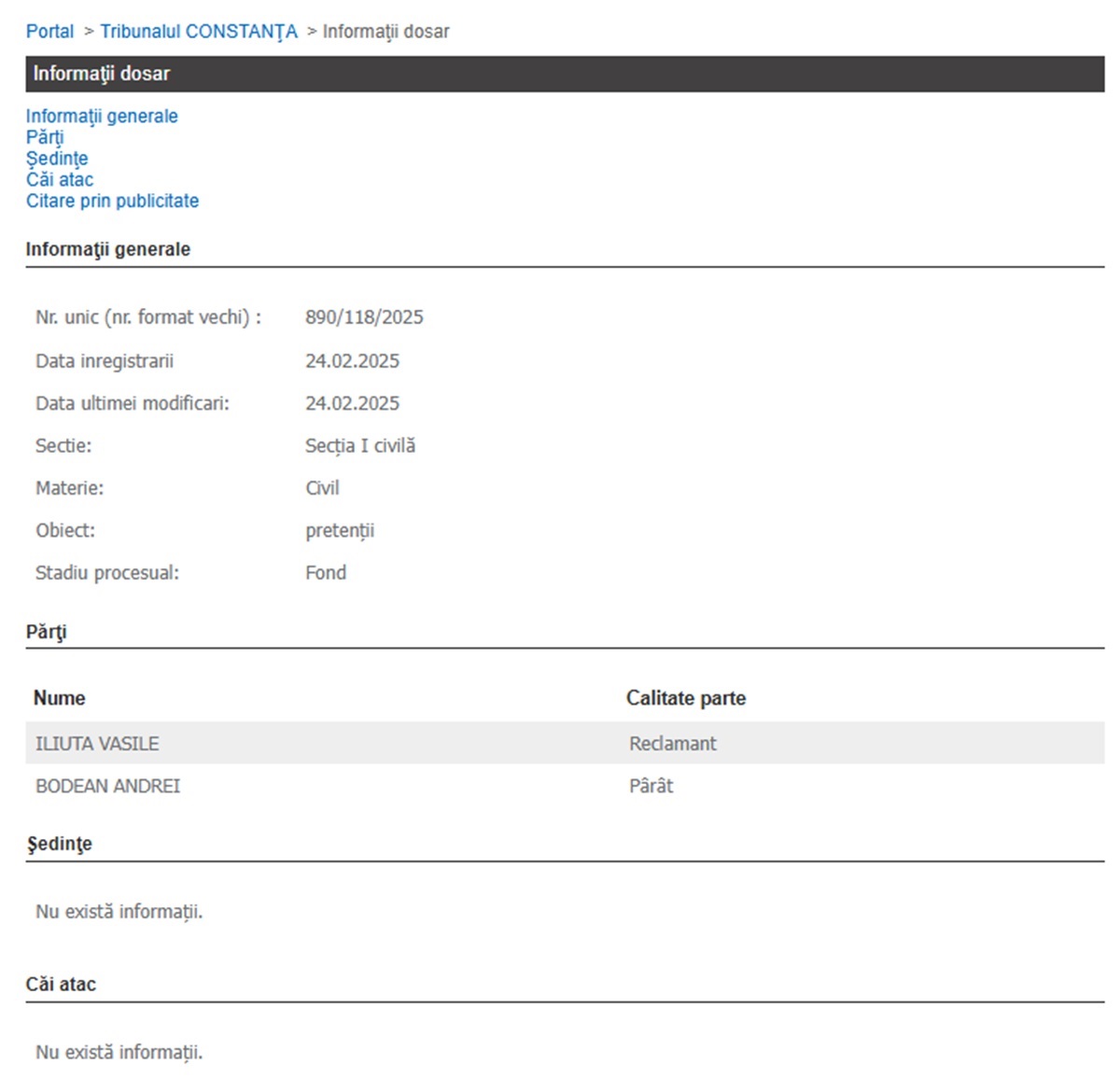Click the Părți section heading
The image size is (1120, 1077).
47,632
